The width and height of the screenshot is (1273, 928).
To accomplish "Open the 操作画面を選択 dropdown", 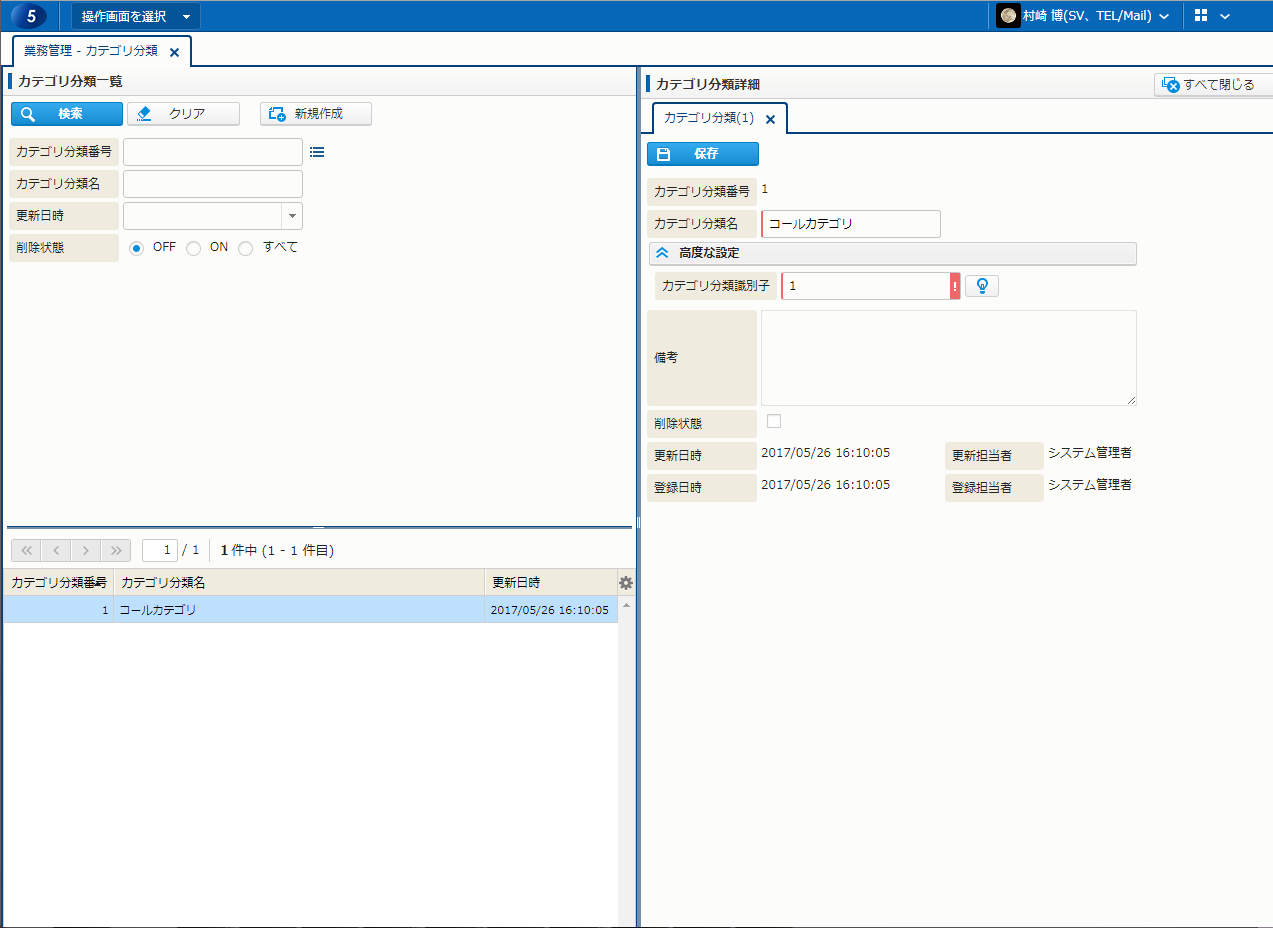I will coord(135,16).
